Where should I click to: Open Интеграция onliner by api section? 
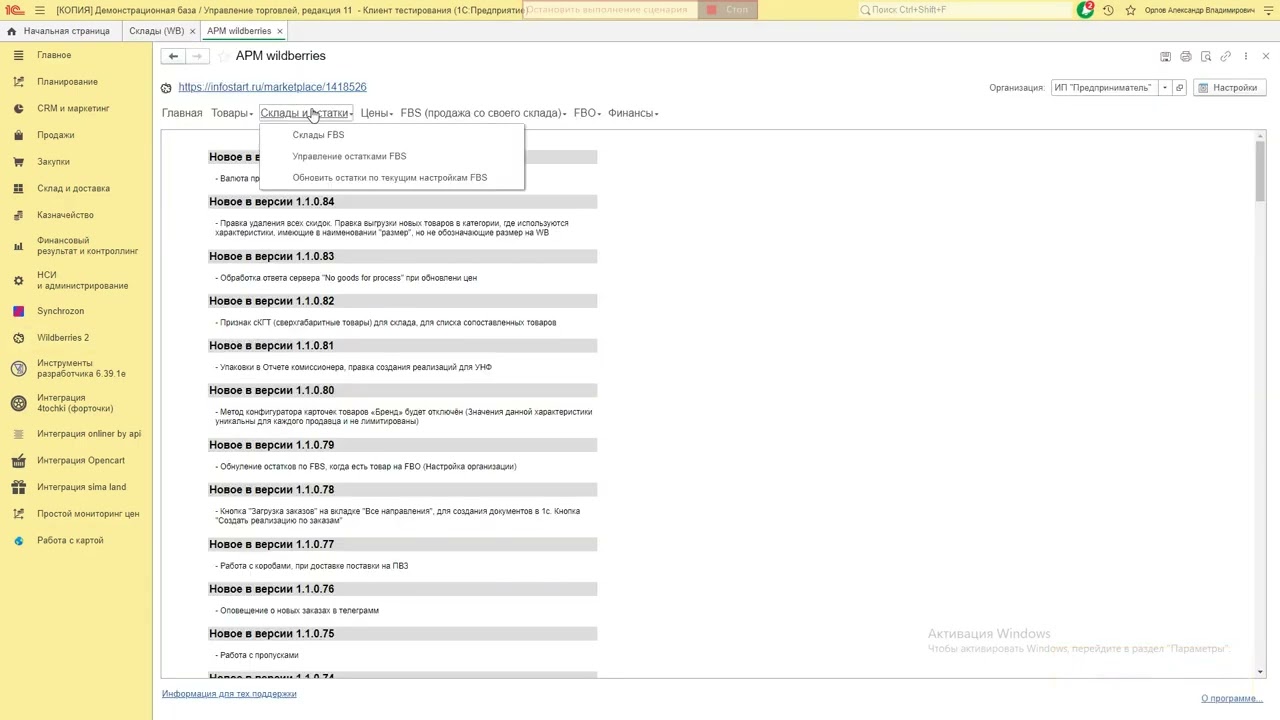pos(89,434)
